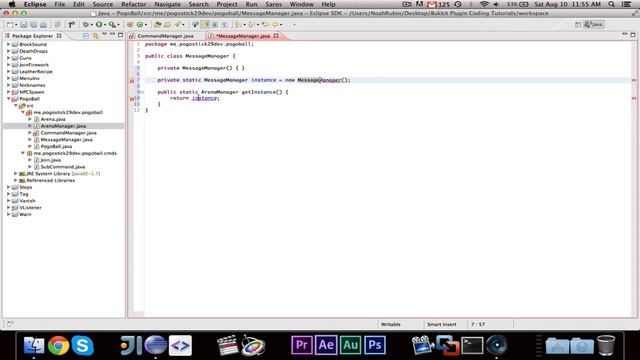Click the ArenaManager return type in code

220,92
